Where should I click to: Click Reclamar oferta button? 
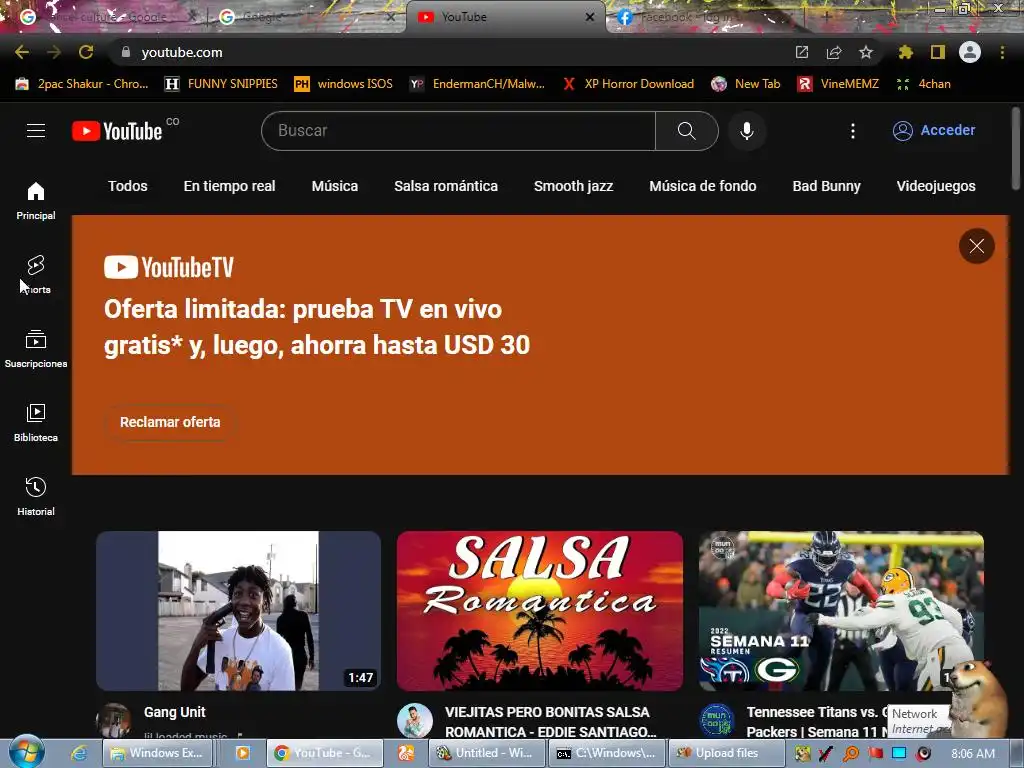[x=170, y=422]
